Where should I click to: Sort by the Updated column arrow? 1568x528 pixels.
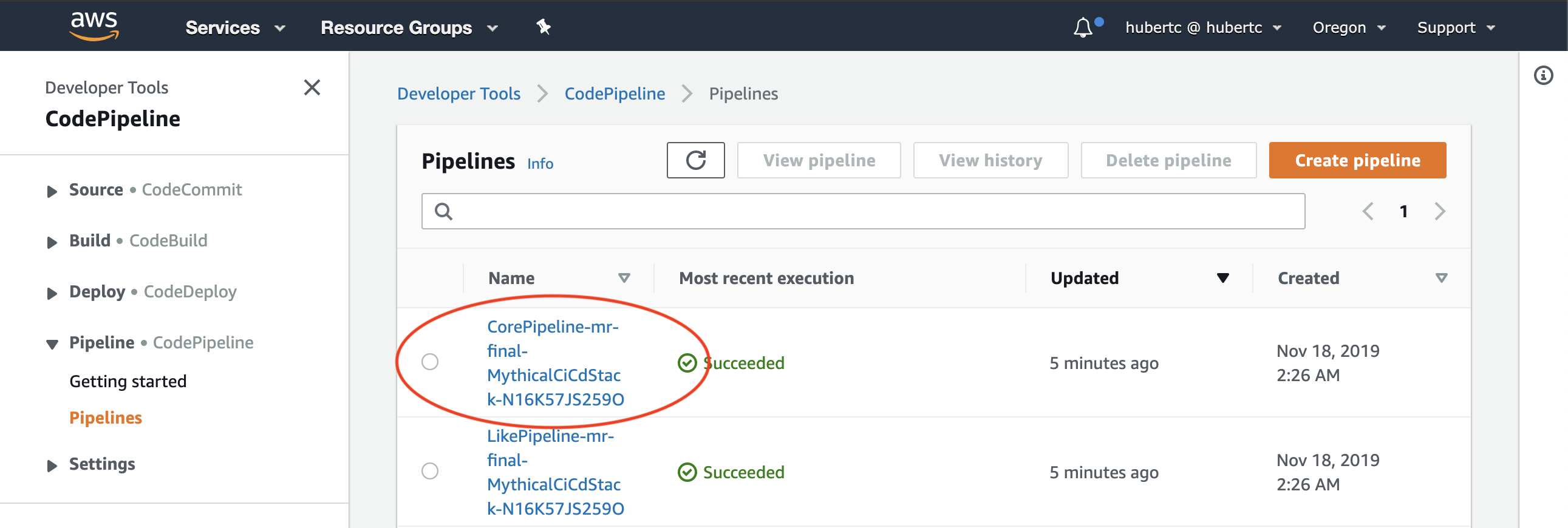[1222, 278]
